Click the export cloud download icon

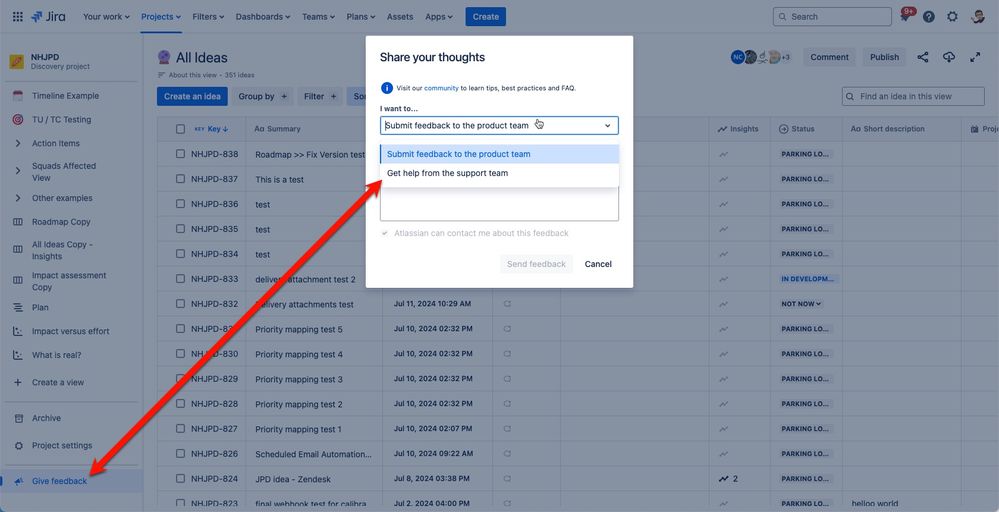click(949, 57)
